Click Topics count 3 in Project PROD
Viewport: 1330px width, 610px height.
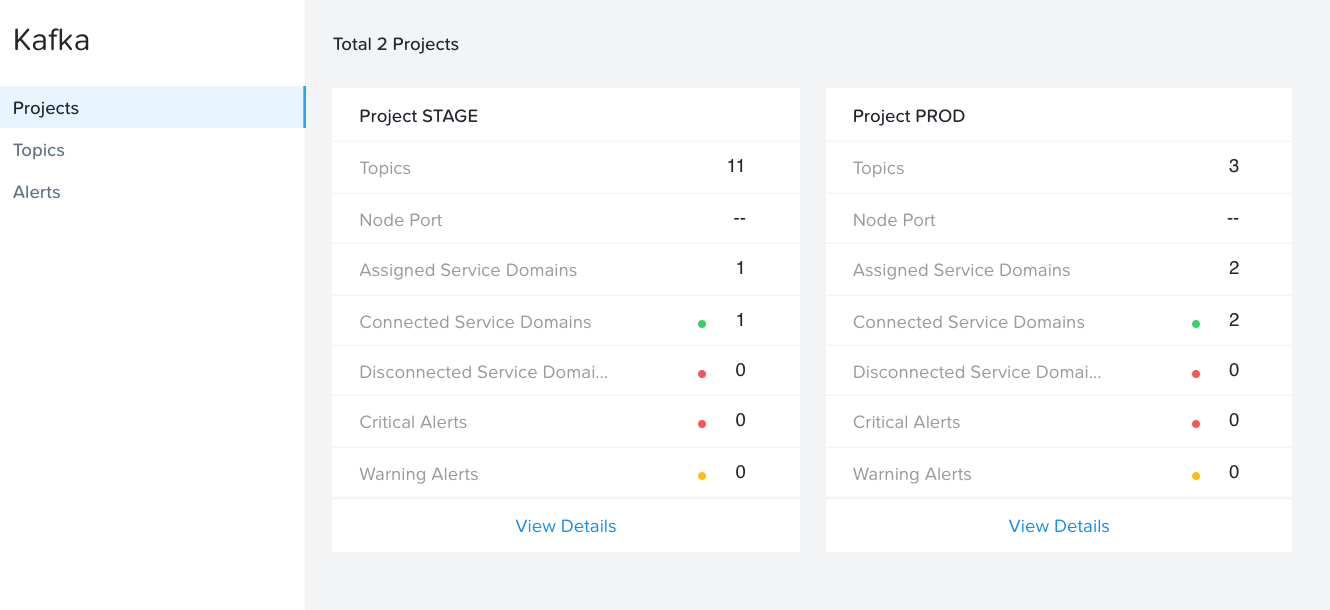tap(1234, 166)
